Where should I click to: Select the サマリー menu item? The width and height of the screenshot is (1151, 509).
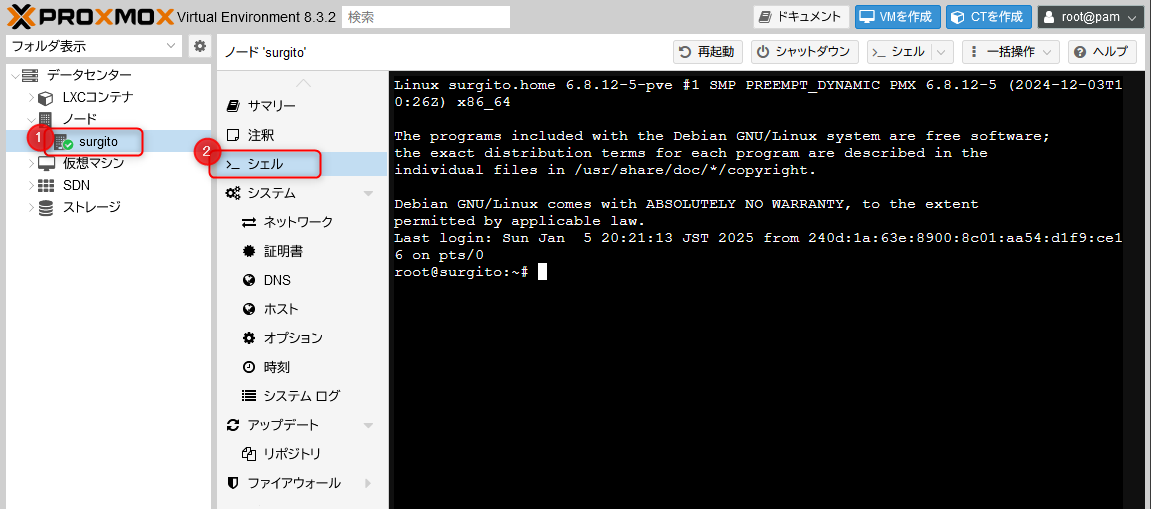point(271,106)
